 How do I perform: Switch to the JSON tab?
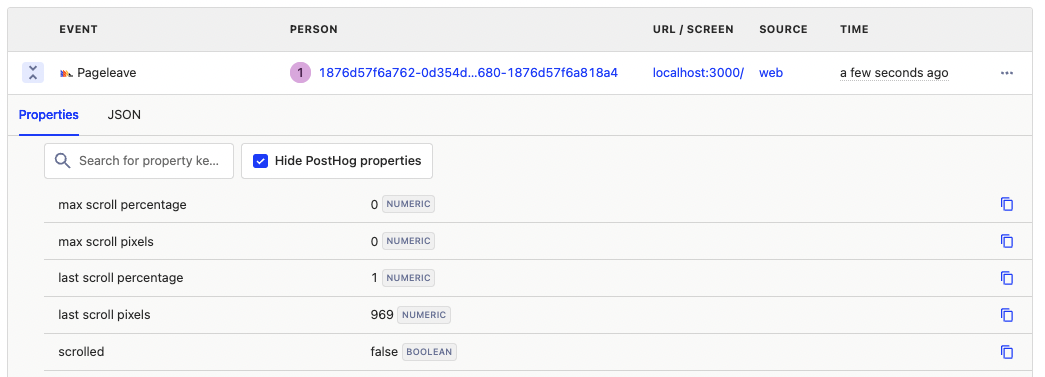click(124, 115)
